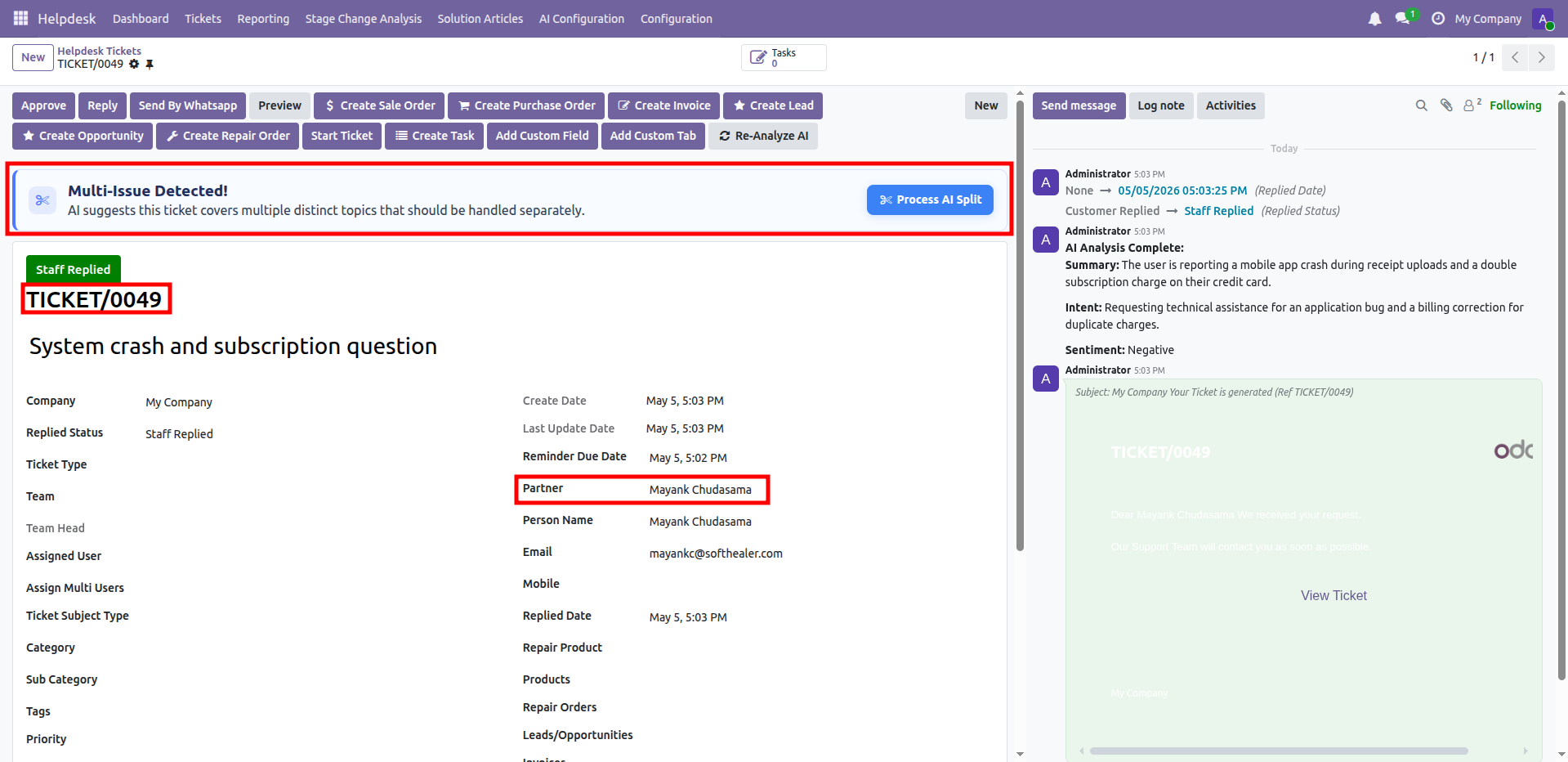
Task: Open the user avatar menu
Action: [1543, 18]
